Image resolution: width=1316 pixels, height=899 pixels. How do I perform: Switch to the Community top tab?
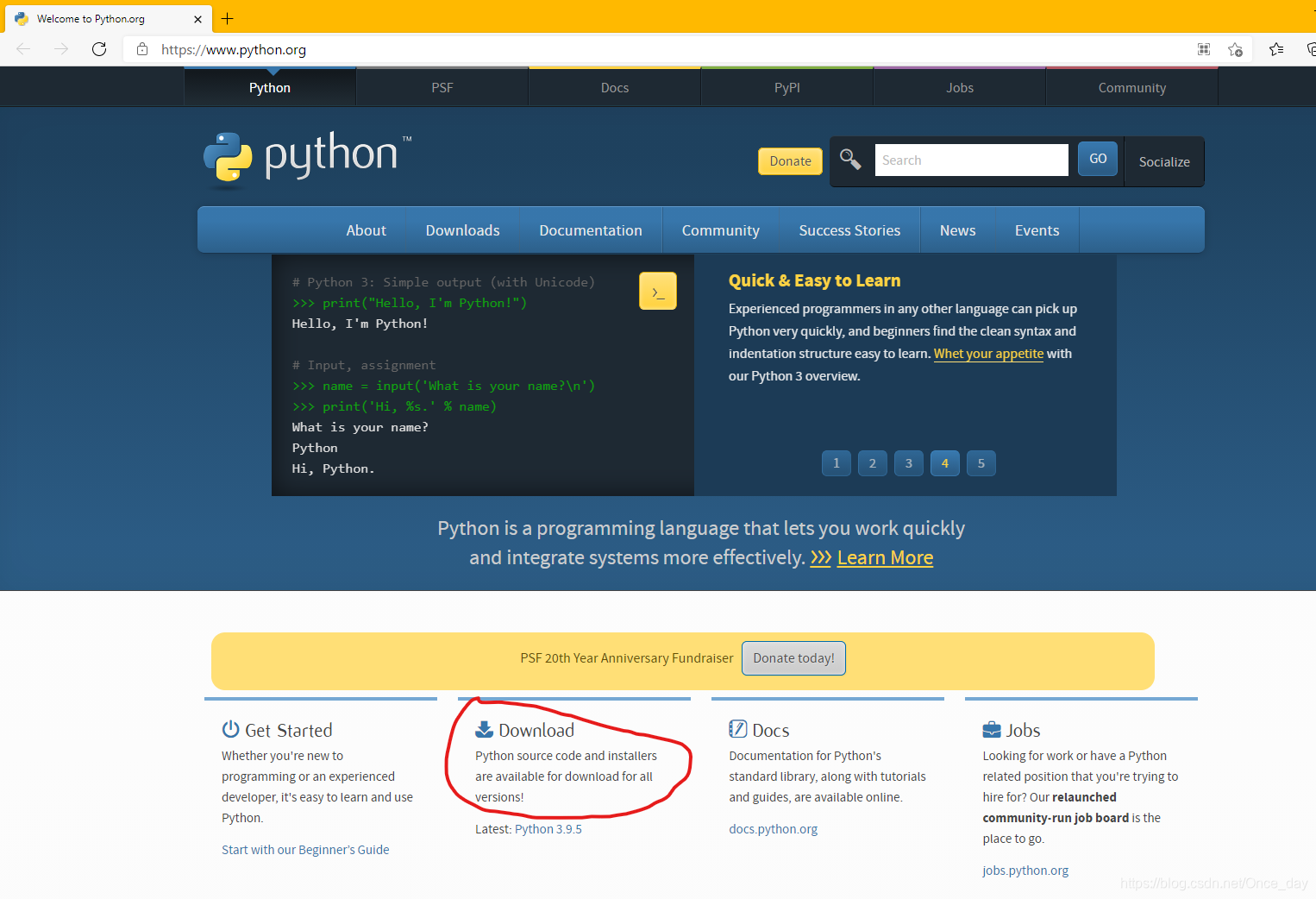pos(1132,87)
